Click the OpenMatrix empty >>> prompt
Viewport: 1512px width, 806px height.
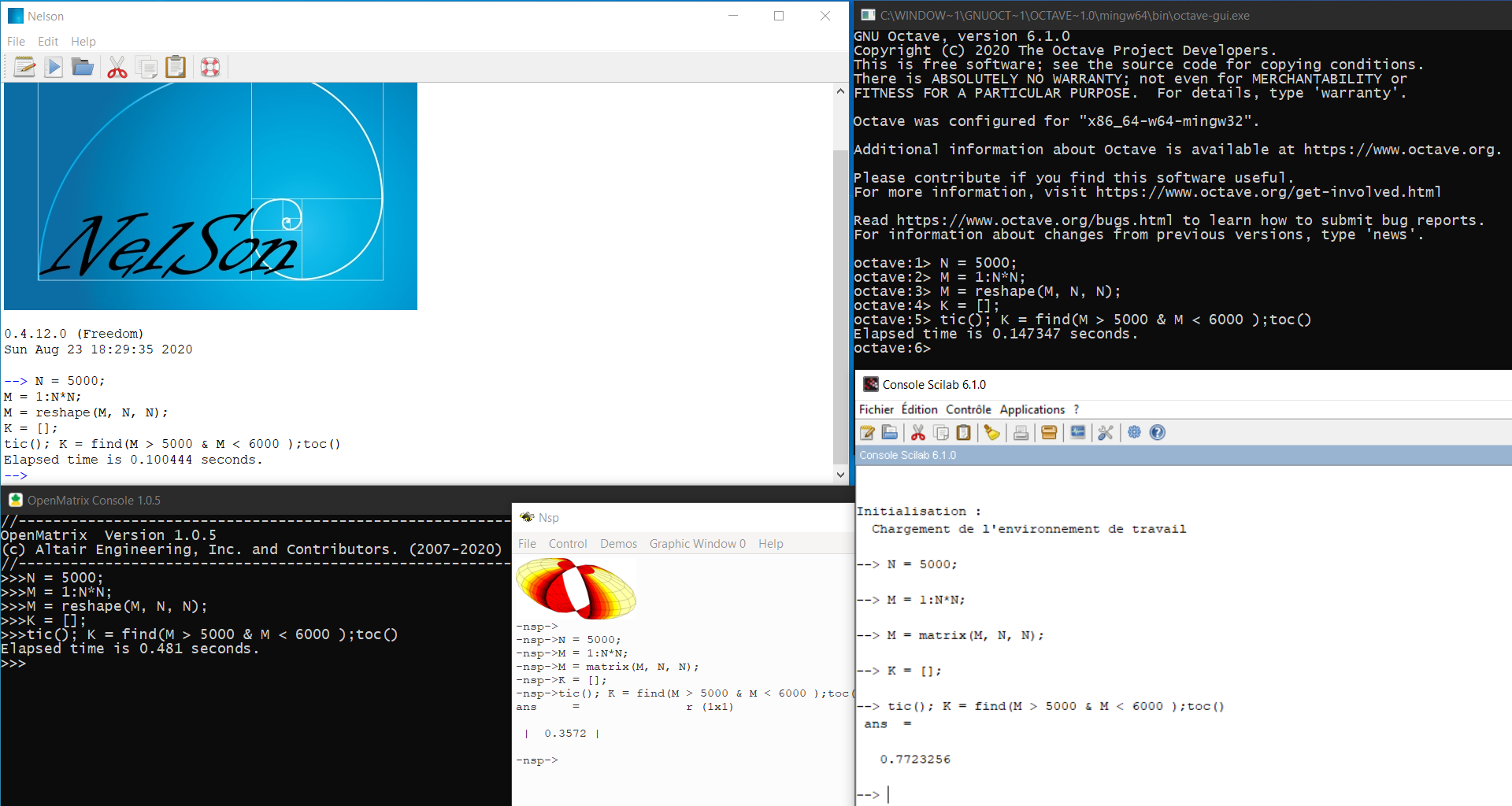click(x=13, y=664)
